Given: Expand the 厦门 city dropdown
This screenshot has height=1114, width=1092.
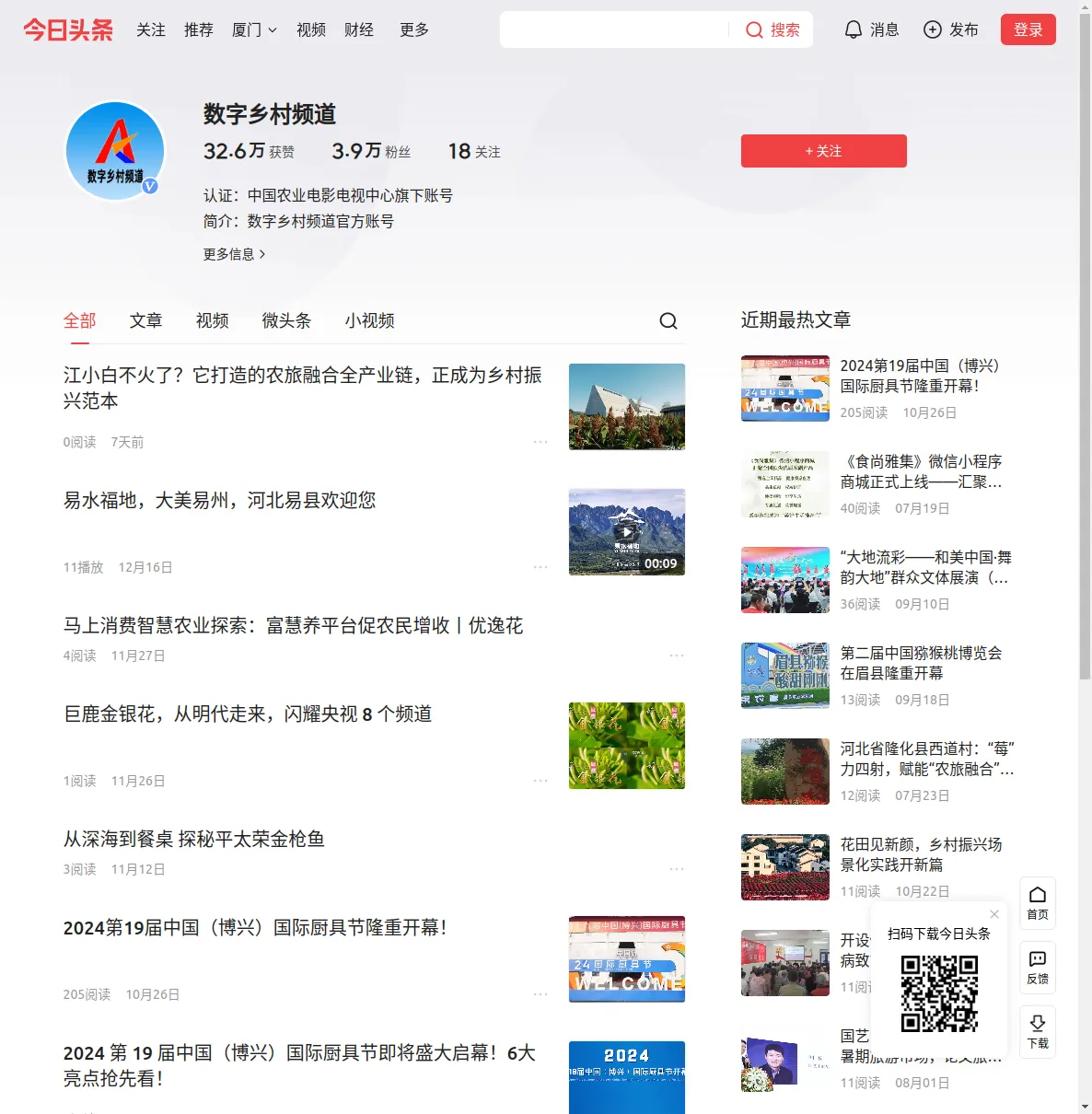Looking at the screenshot, I should tap(254, 29).
